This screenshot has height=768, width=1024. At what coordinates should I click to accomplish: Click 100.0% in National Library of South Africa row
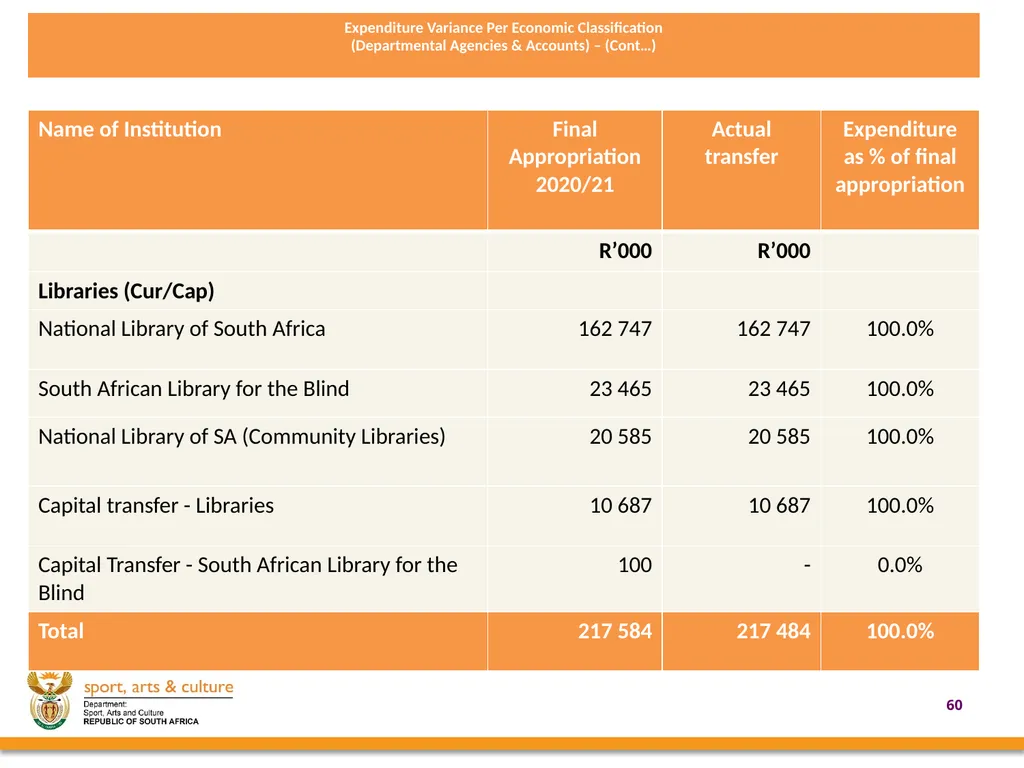[x=900, y=328]
